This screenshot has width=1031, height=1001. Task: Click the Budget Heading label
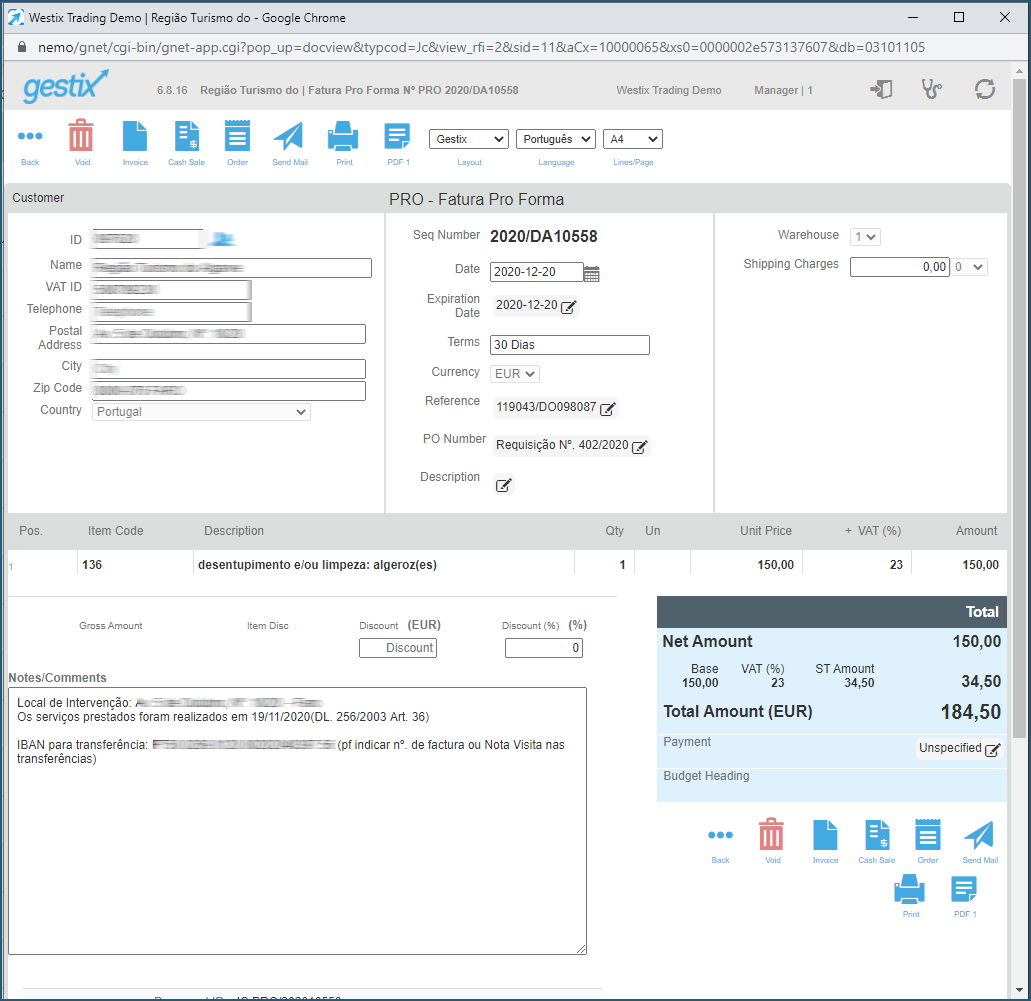coord(706,776)
